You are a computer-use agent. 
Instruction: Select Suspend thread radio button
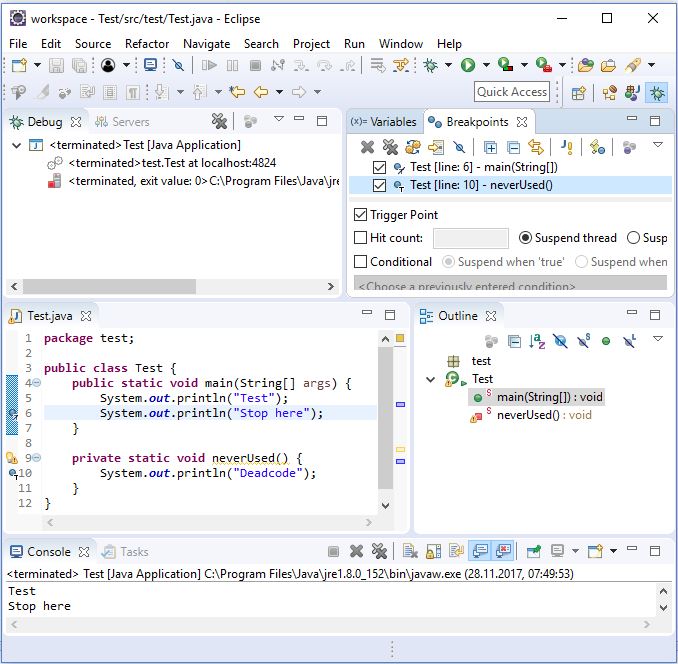pos(525,237)
